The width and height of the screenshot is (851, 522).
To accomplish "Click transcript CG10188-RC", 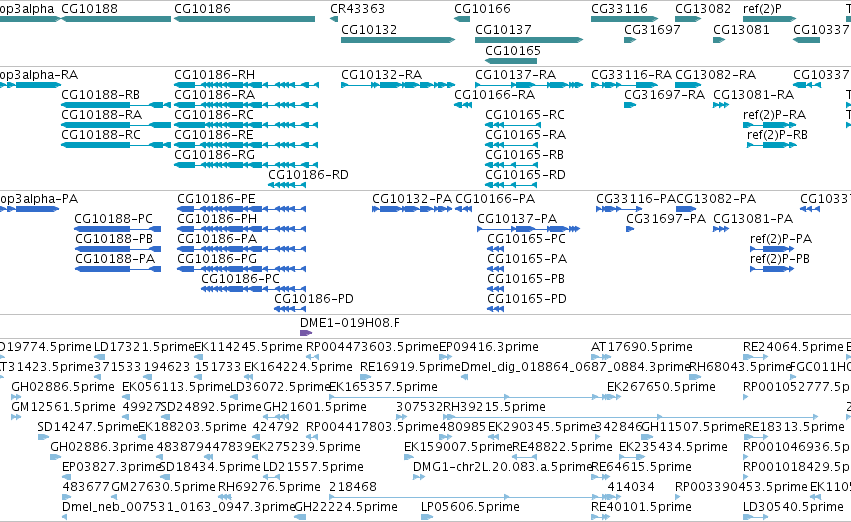I will (x=101, y=135).
